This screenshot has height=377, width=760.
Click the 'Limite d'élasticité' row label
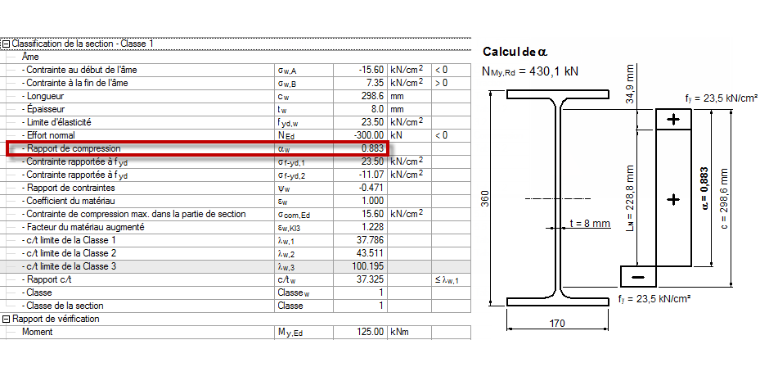(59, 122)
